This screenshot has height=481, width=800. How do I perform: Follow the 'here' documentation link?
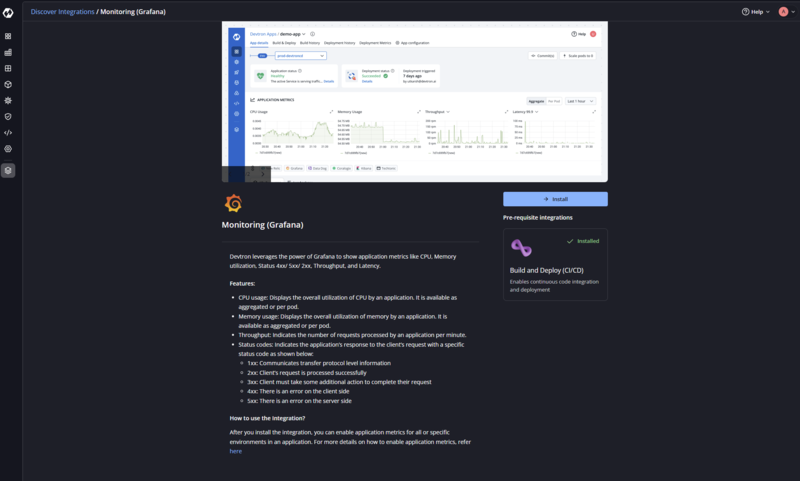tap(235, 451)
